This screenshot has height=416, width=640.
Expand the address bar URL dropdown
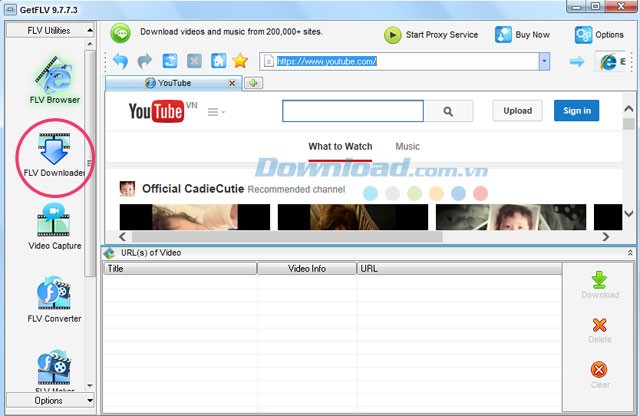point(544,61)
